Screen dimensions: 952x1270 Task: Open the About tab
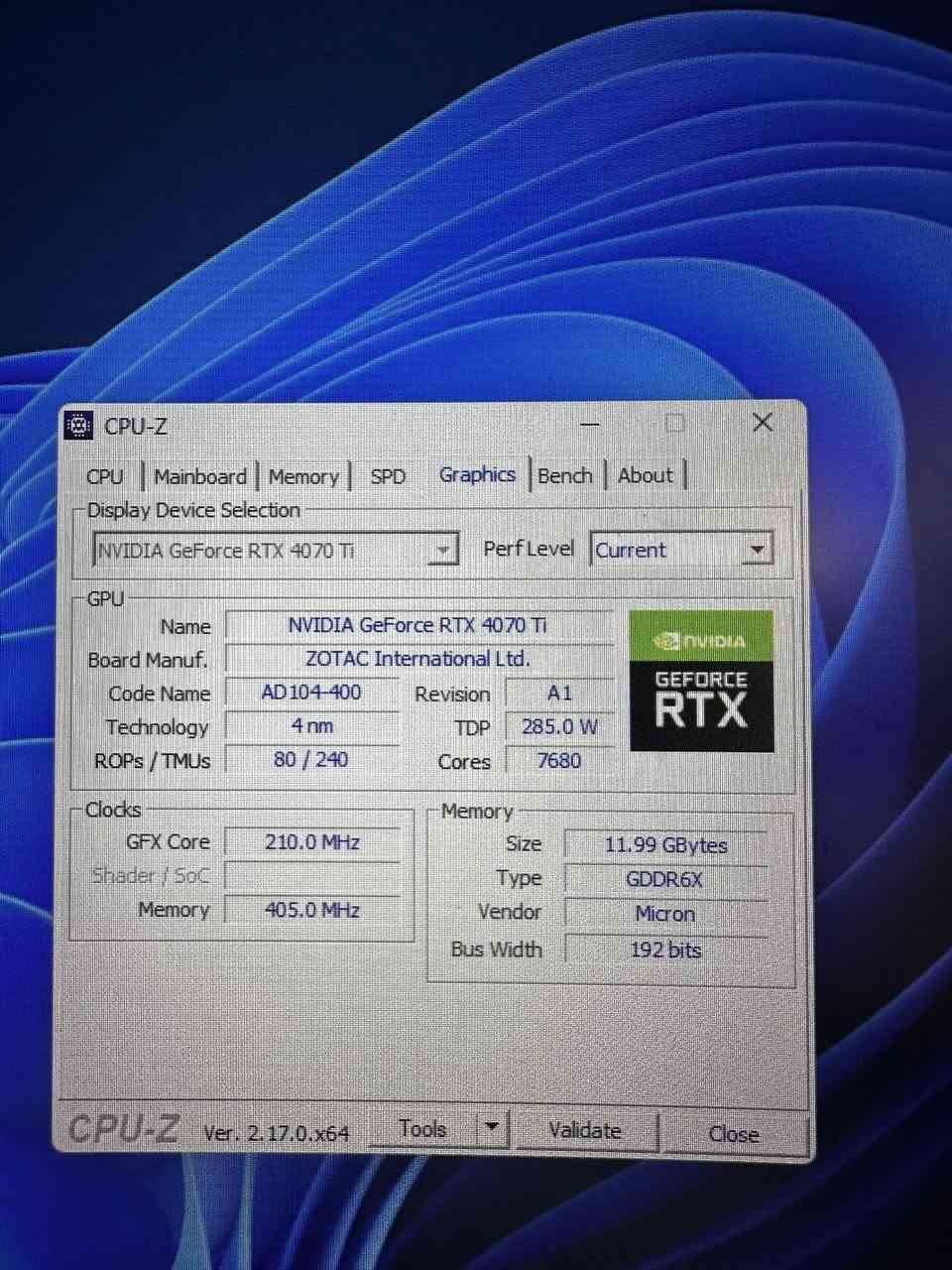click(646, 475)
